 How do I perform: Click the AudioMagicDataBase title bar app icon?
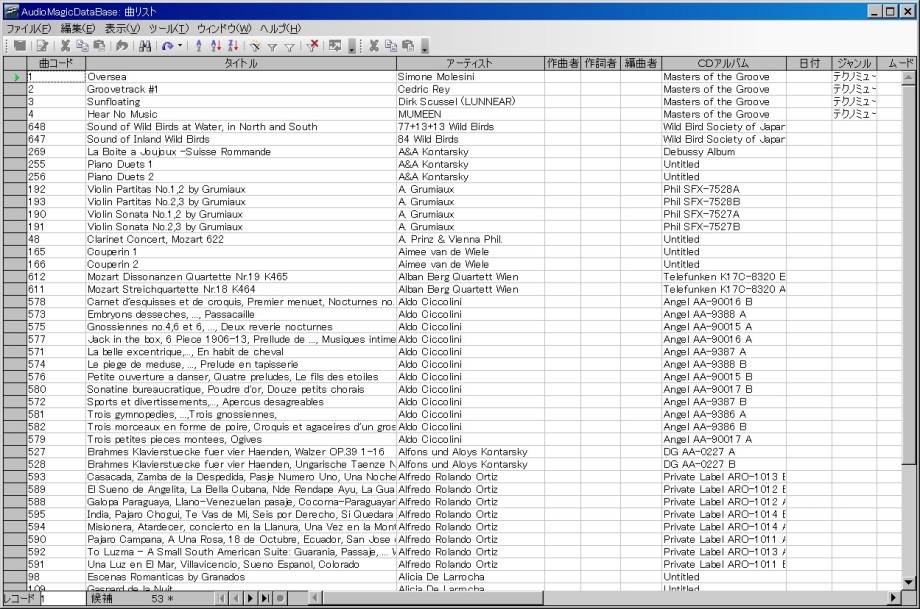(x=12, y=11)
